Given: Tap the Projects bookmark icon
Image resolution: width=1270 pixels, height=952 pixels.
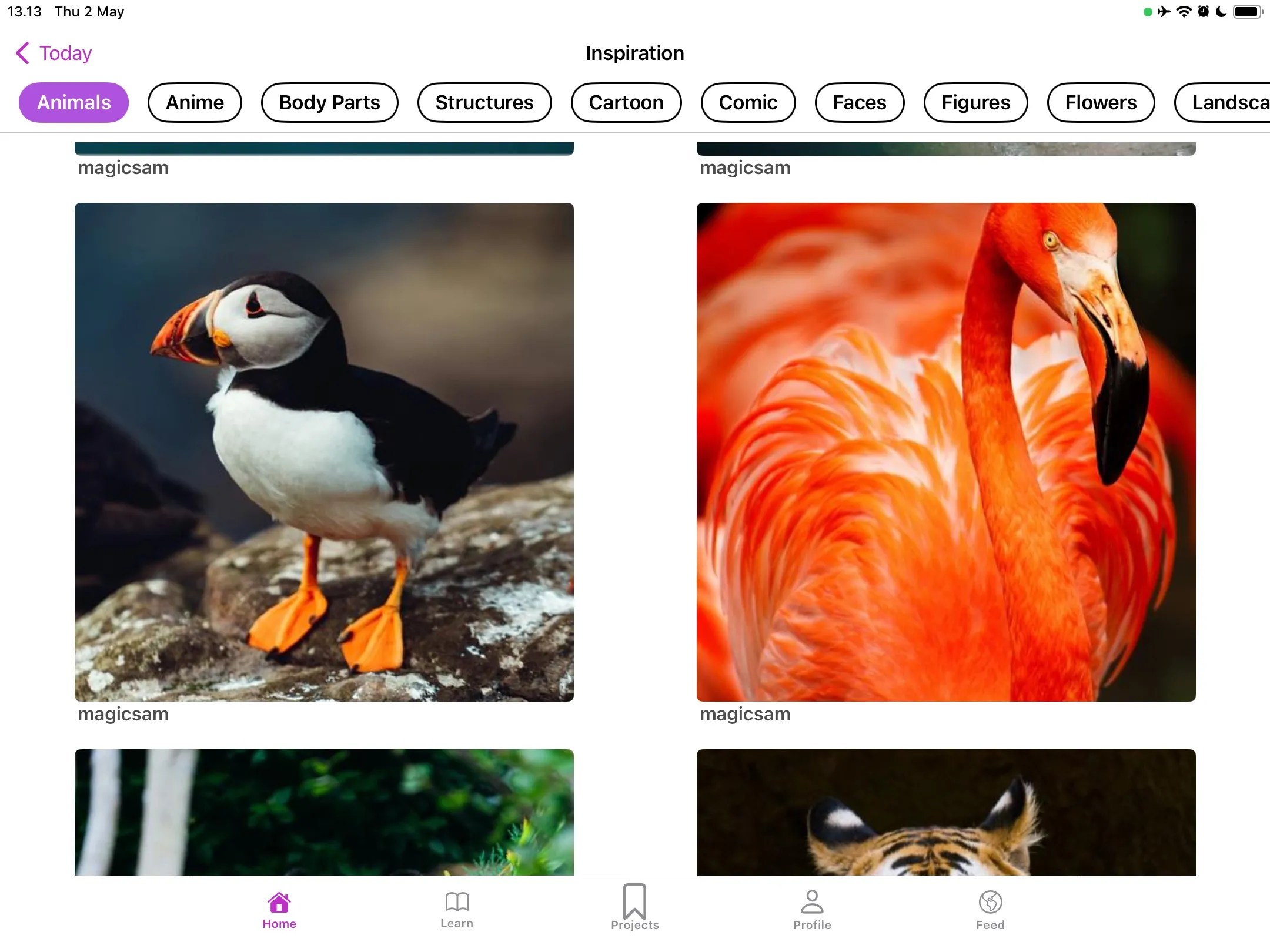Looking at the screenshot, I should coord(635,901).
